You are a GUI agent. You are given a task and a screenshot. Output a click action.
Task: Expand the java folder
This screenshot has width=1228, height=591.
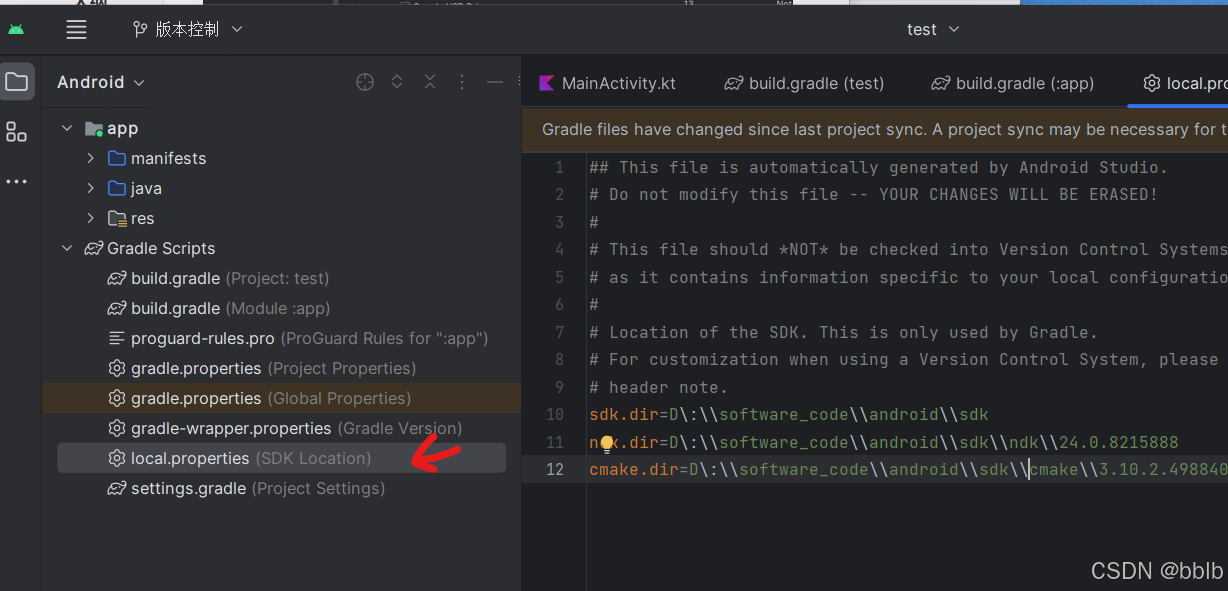click(x=91, y=188)
